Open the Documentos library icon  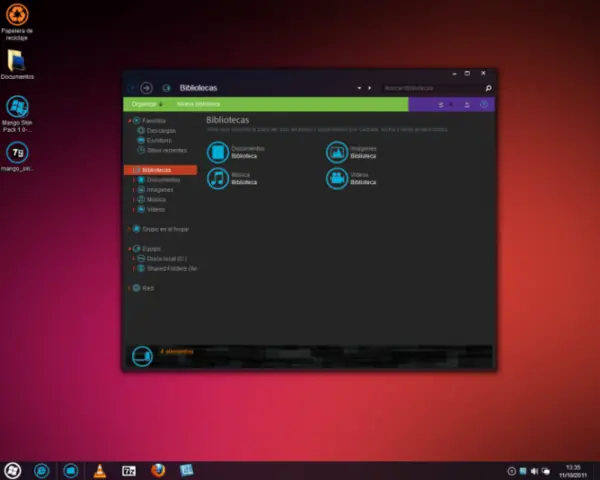pyautogui.click(x=218, y=152)
